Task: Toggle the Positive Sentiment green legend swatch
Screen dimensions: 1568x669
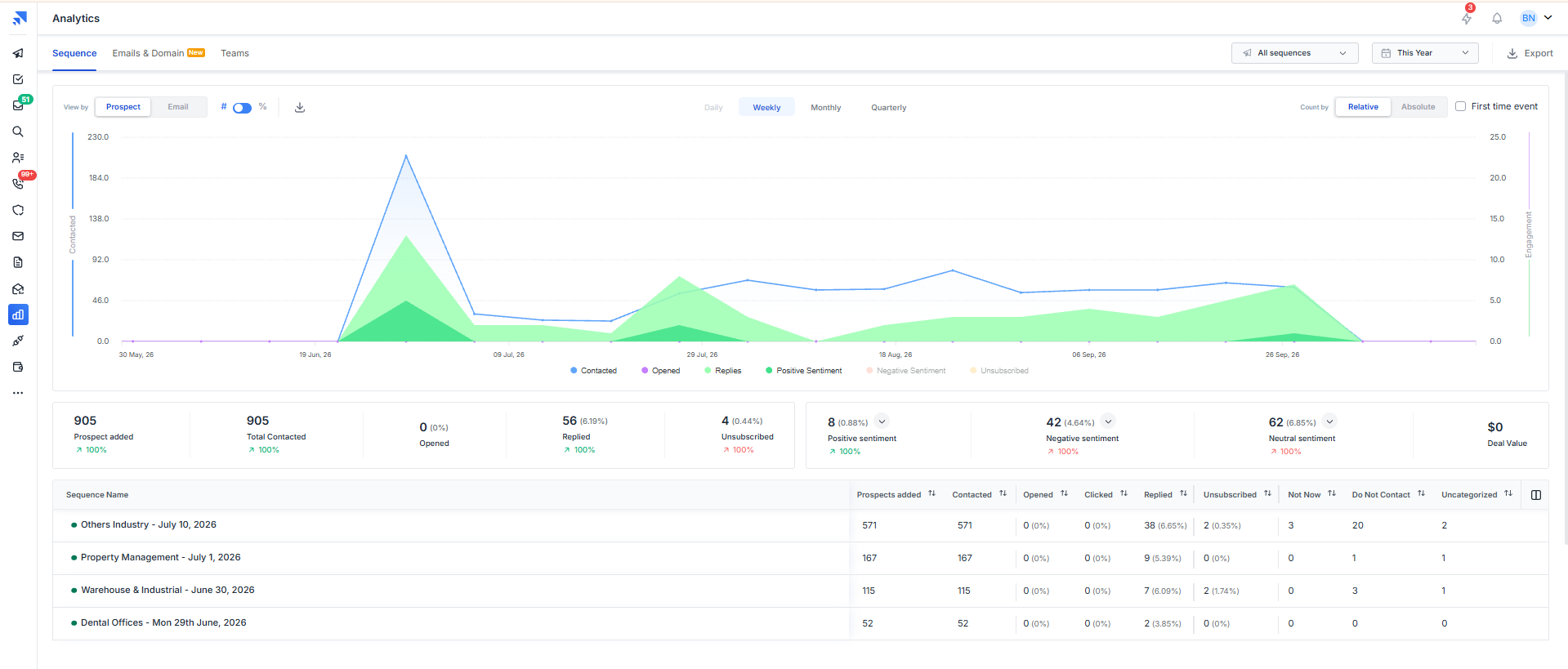Action: tap(769, 371)
